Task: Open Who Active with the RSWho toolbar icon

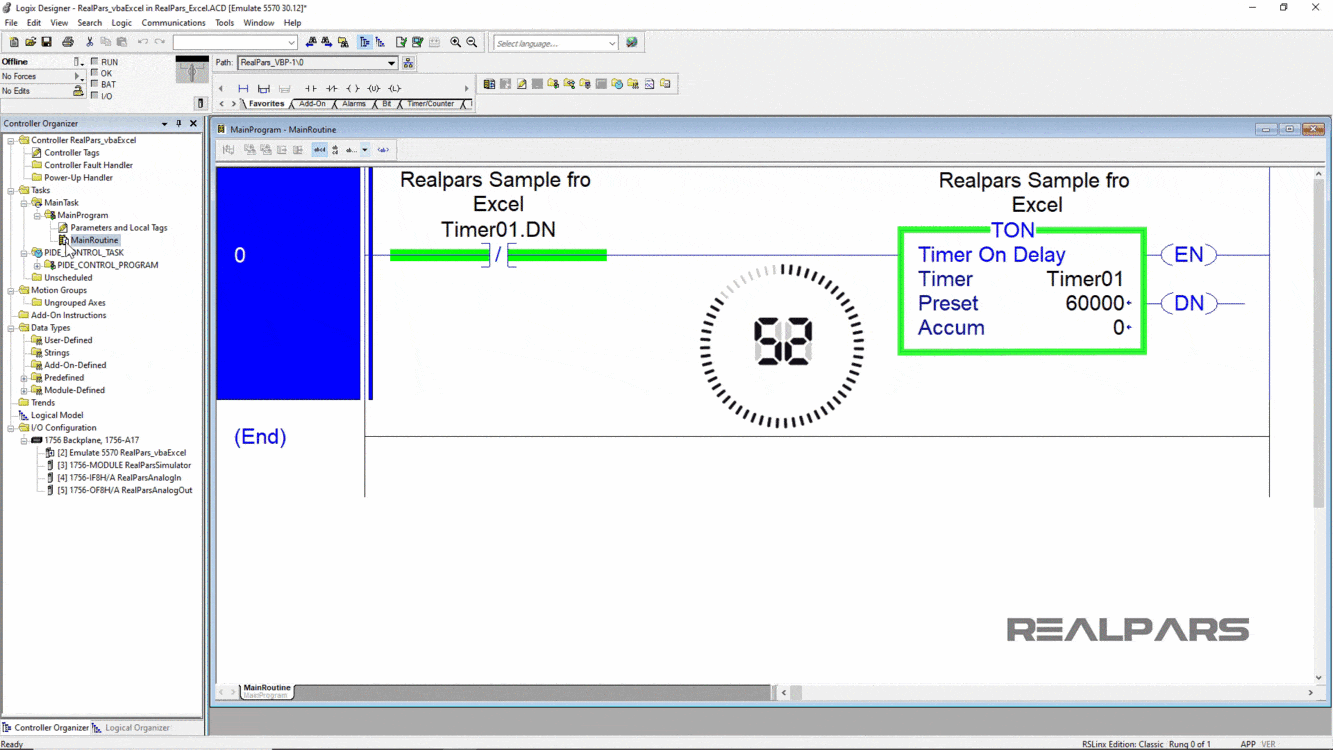Action: click(x=408, y=62)
